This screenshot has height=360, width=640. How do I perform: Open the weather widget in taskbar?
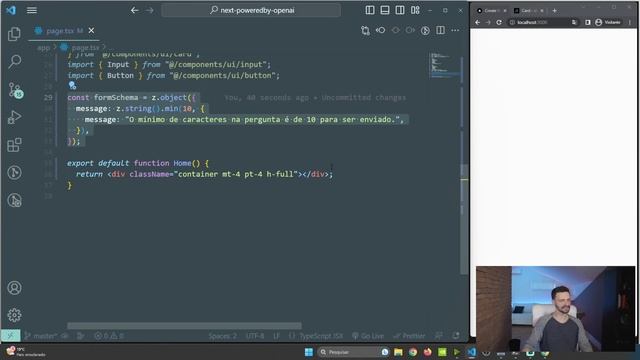click(25, 352)
